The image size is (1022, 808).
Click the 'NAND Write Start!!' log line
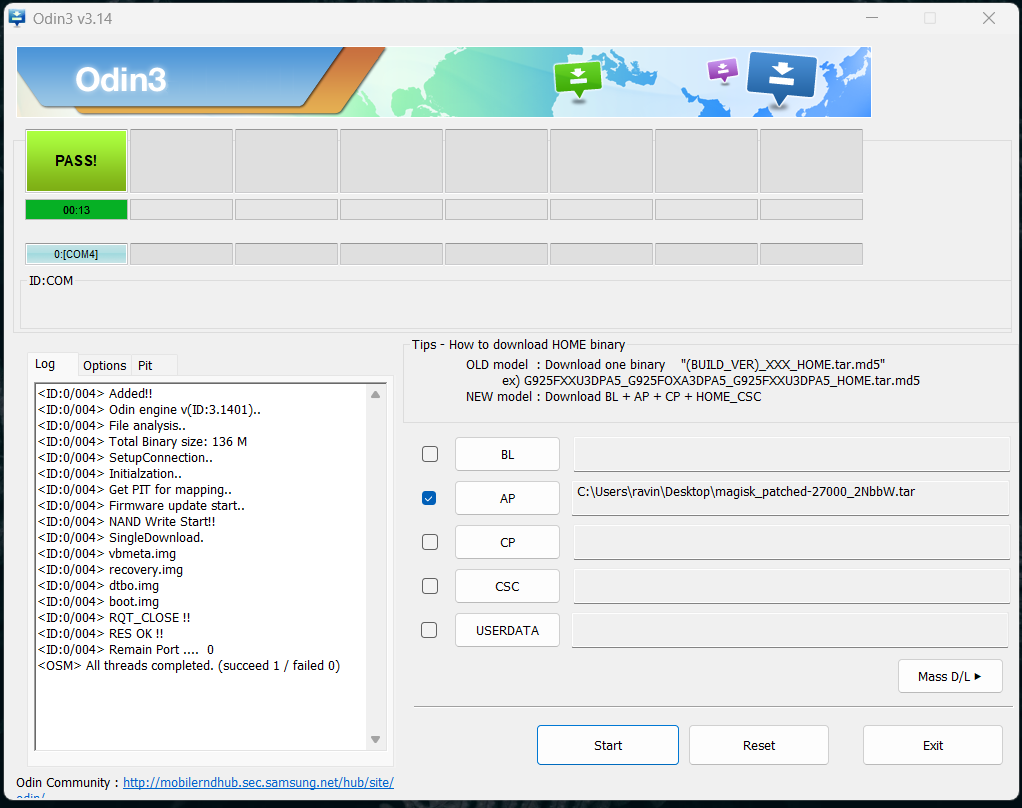(126, 522)
